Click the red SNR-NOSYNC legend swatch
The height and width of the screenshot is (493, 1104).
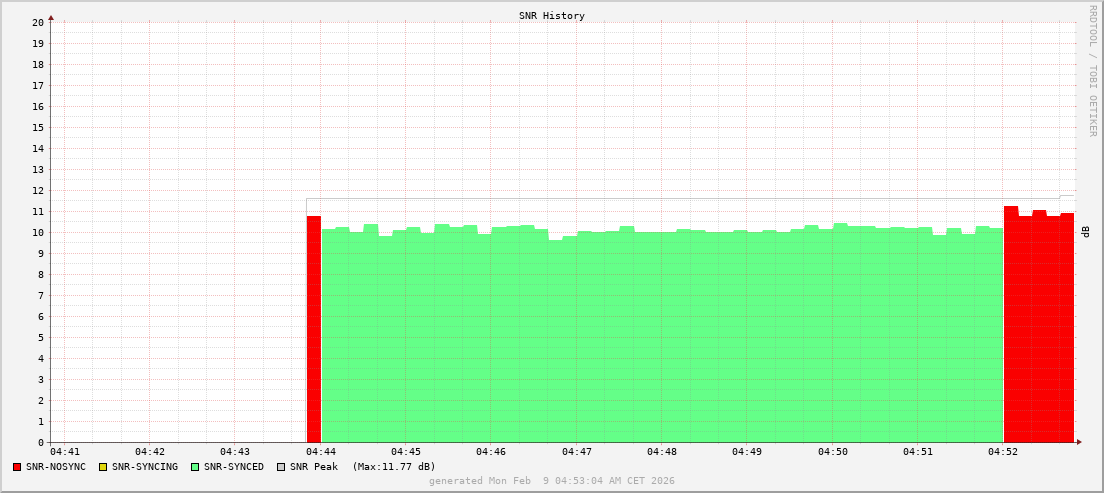click(17, 467)
